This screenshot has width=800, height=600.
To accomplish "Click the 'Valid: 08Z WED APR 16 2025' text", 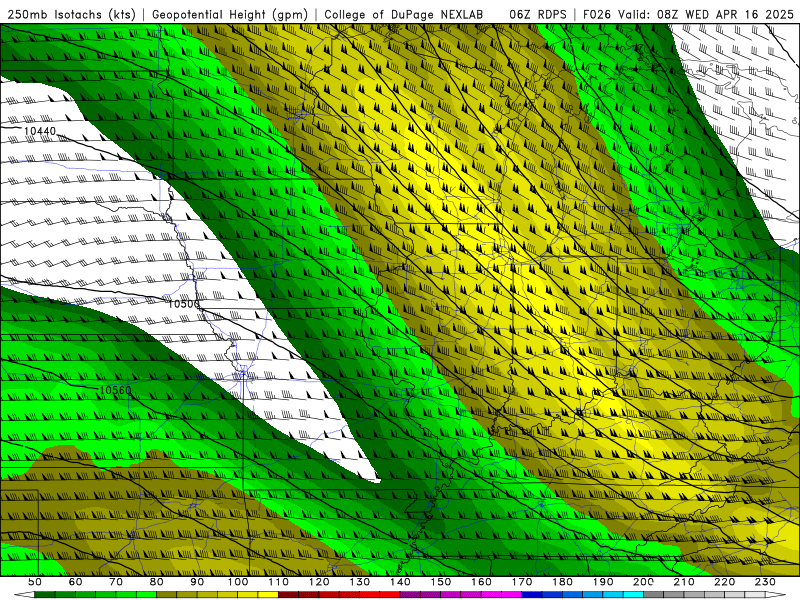I will (706, 15).
